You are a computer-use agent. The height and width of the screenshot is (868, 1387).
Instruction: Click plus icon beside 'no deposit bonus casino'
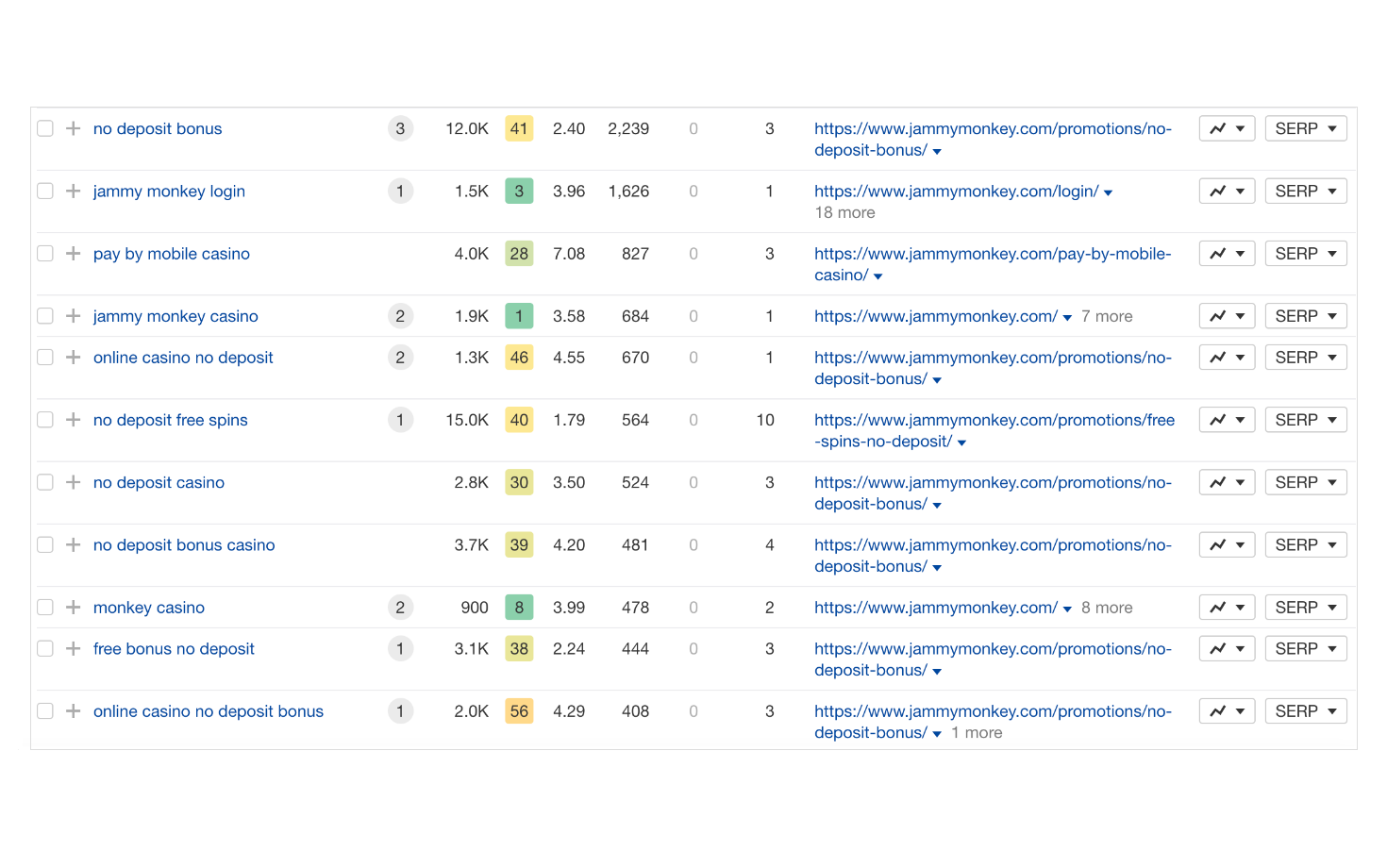click(73, 544)
